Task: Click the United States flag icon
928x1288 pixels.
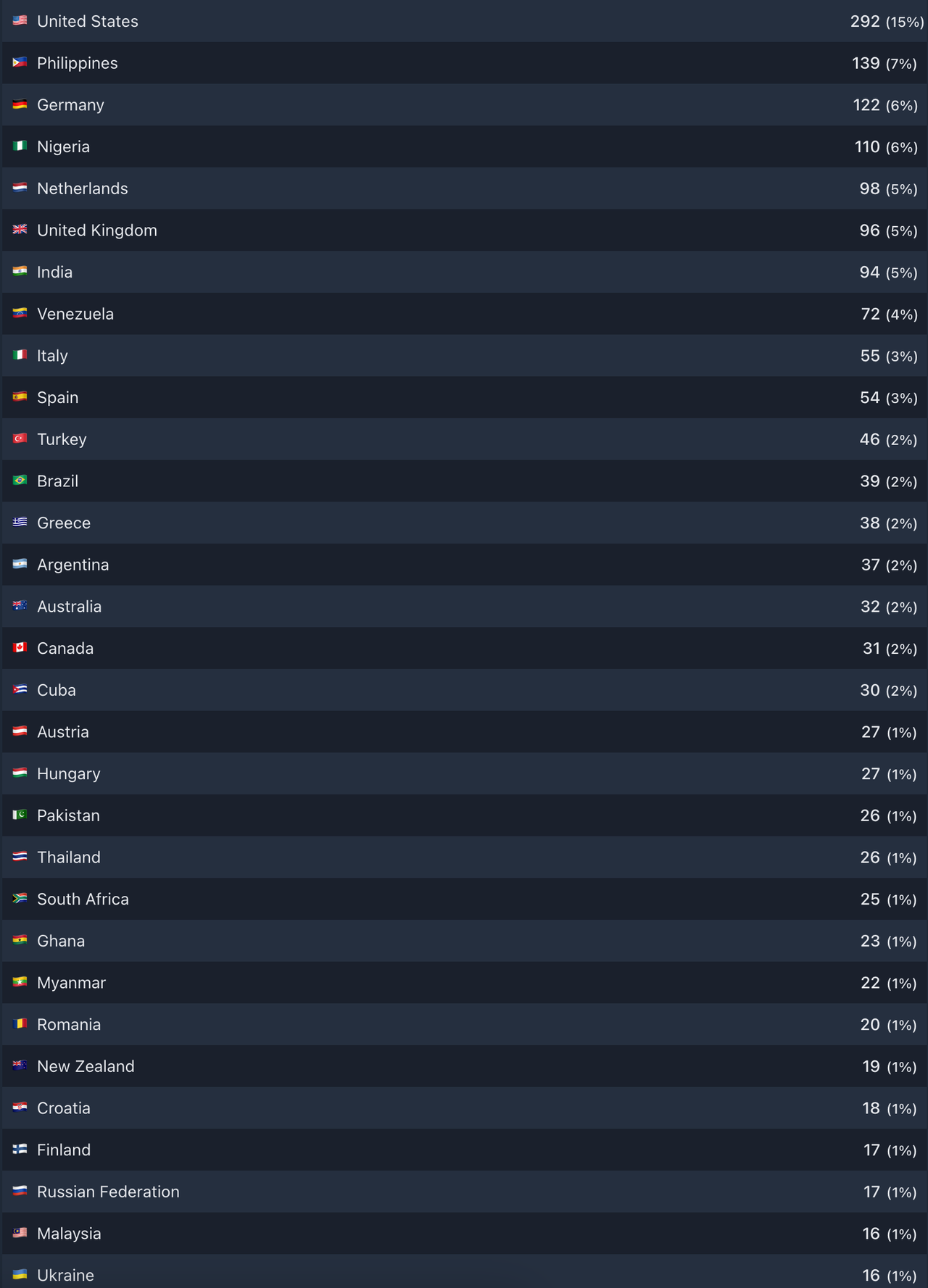Action: click(20, 20)
